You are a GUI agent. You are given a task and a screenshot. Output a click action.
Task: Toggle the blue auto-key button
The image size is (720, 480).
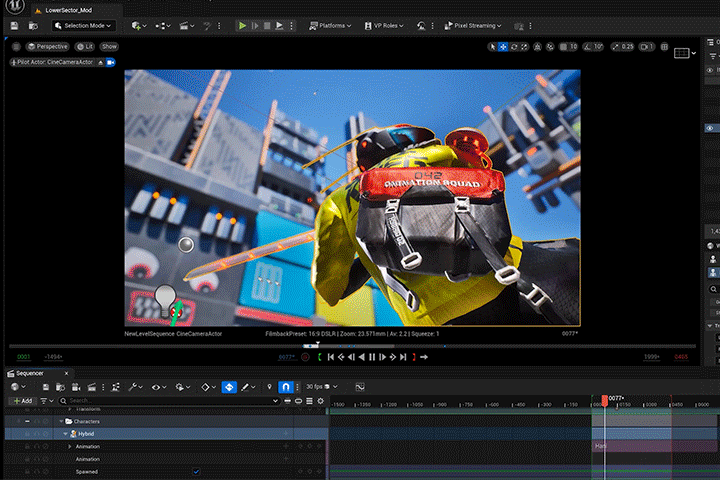[229, 387]
